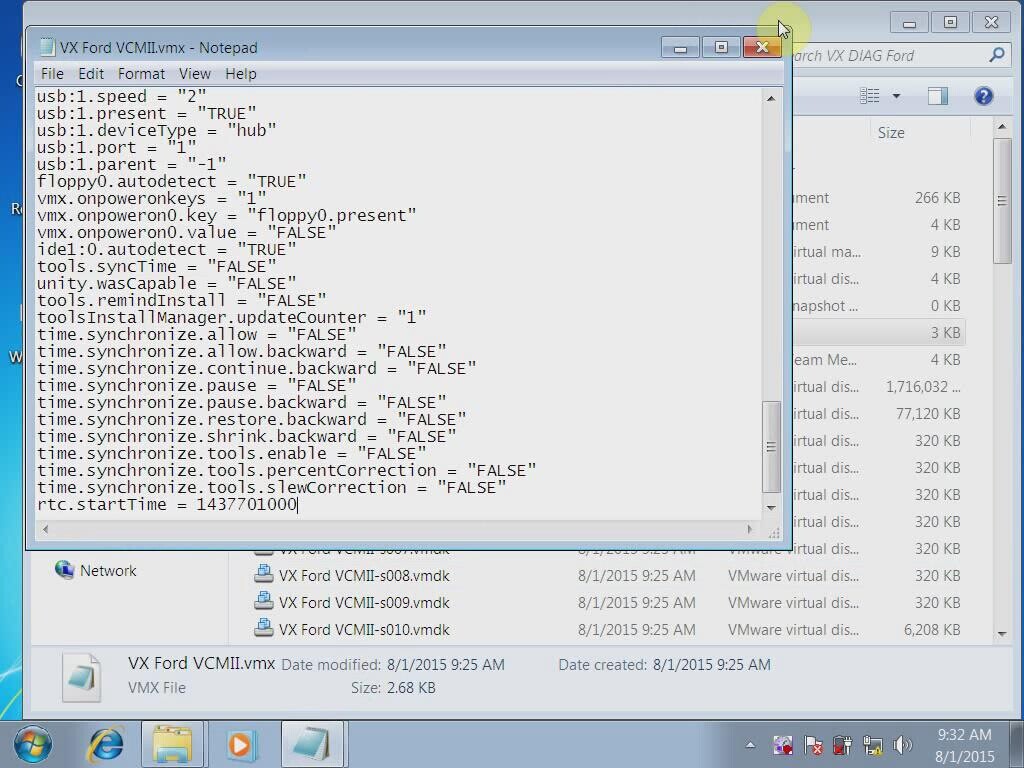This screenshot has height=768, width=1024.
Task: Click right arrow of Notepad horizontal scrollbar
Action: pos(750,529)
